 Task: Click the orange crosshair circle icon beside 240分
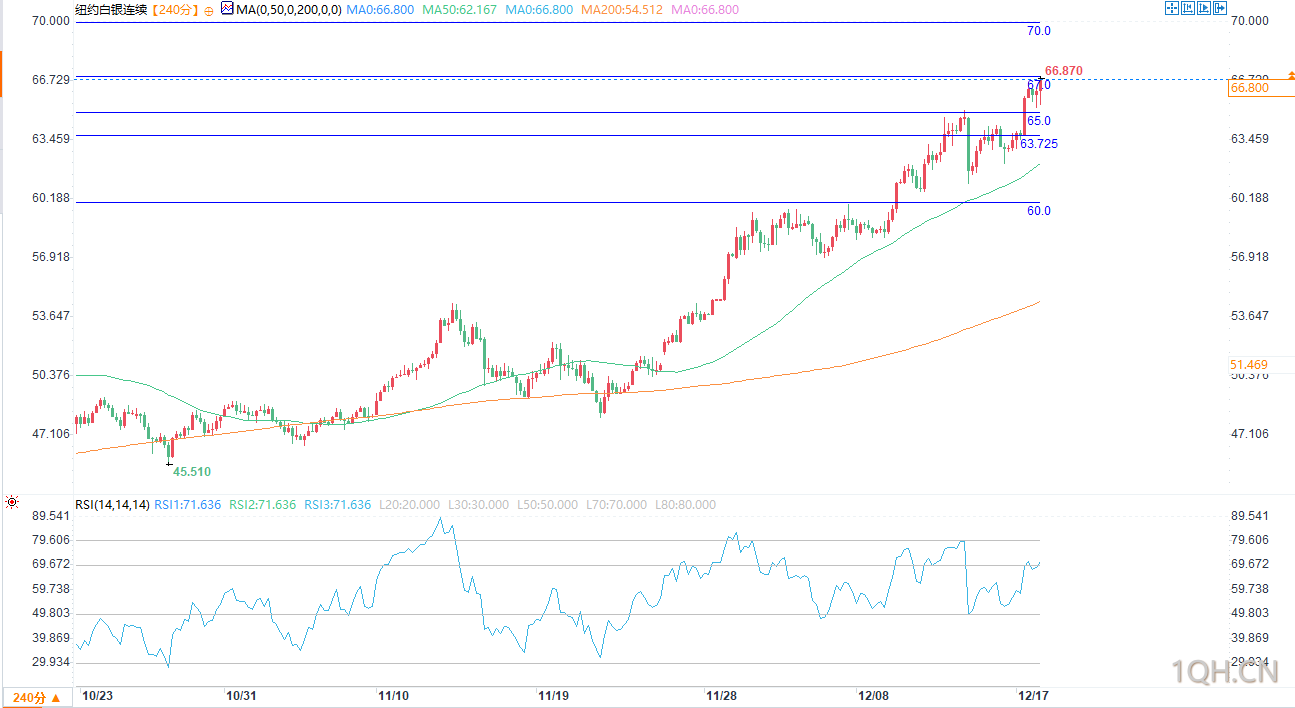[209, 10]
